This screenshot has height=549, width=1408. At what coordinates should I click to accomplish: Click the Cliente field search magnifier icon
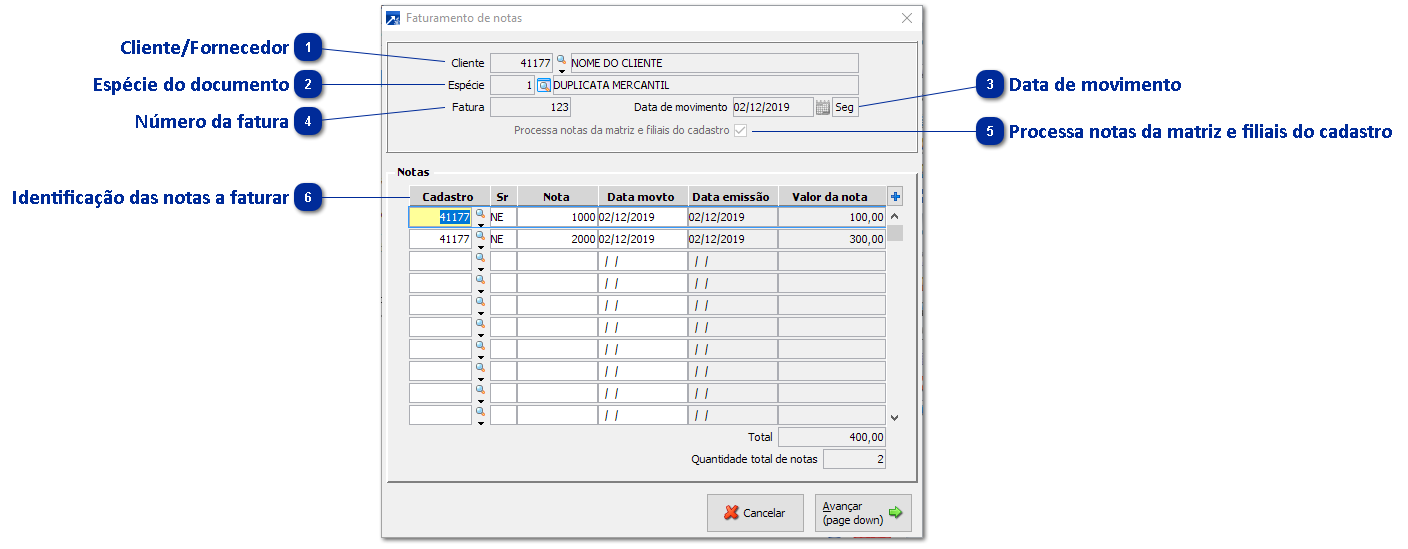coord(561,61)
